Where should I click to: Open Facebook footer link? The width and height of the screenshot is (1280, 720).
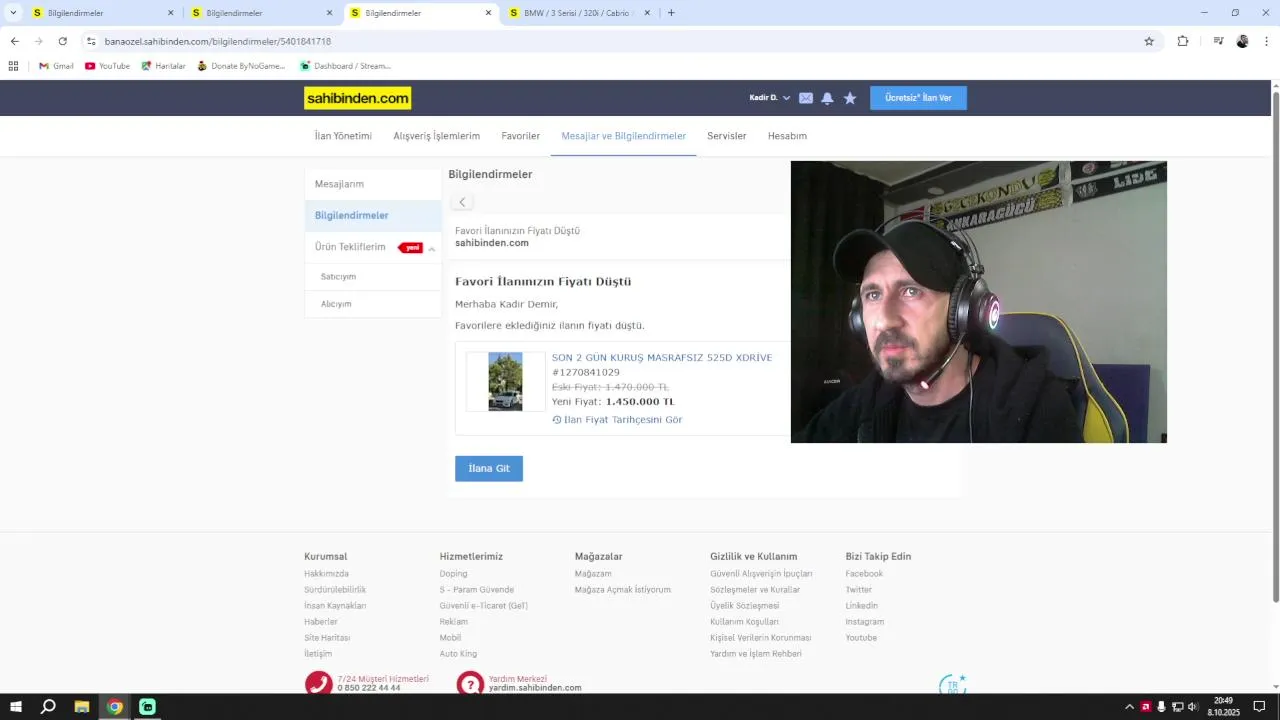click(x=864, y=574)
